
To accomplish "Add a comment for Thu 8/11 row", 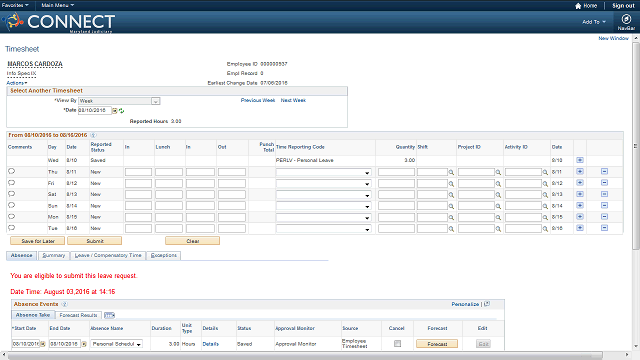I will [x=11, y=171].
